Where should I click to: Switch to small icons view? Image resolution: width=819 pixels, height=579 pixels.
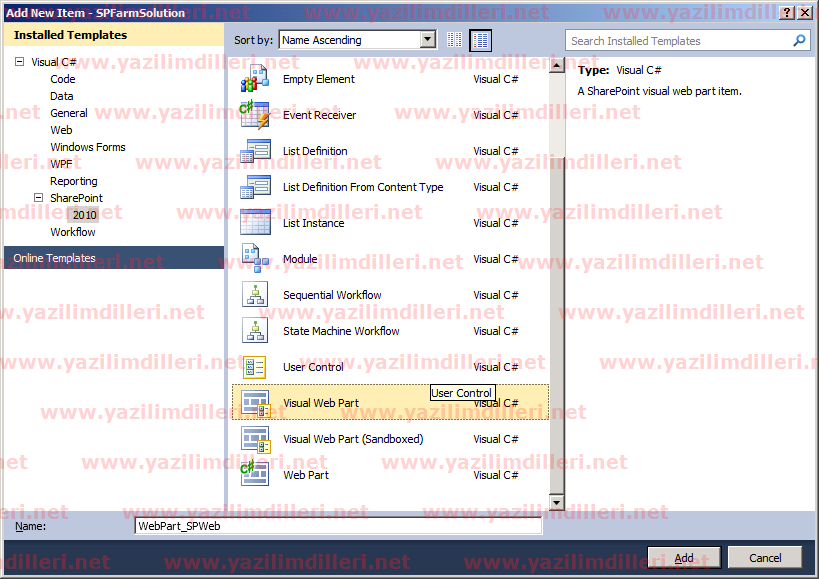click(x=454, y=40)
